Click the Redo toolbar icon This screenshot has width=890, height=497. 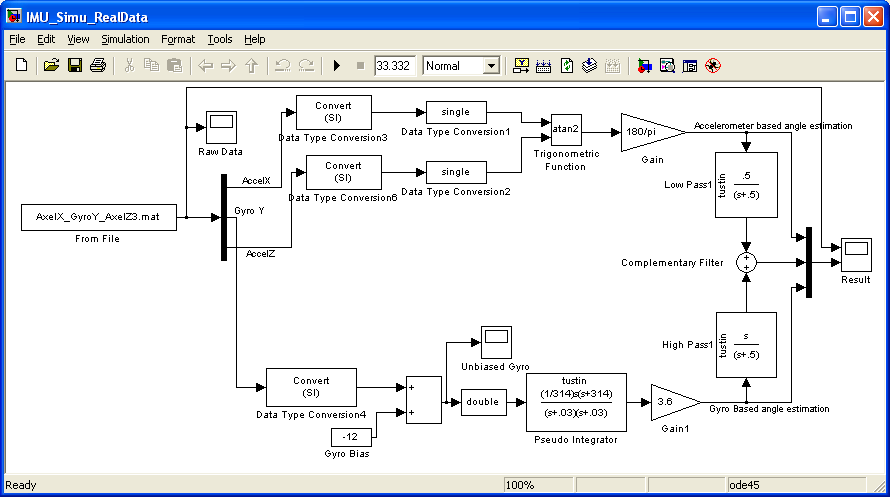[x=306, y=65]
